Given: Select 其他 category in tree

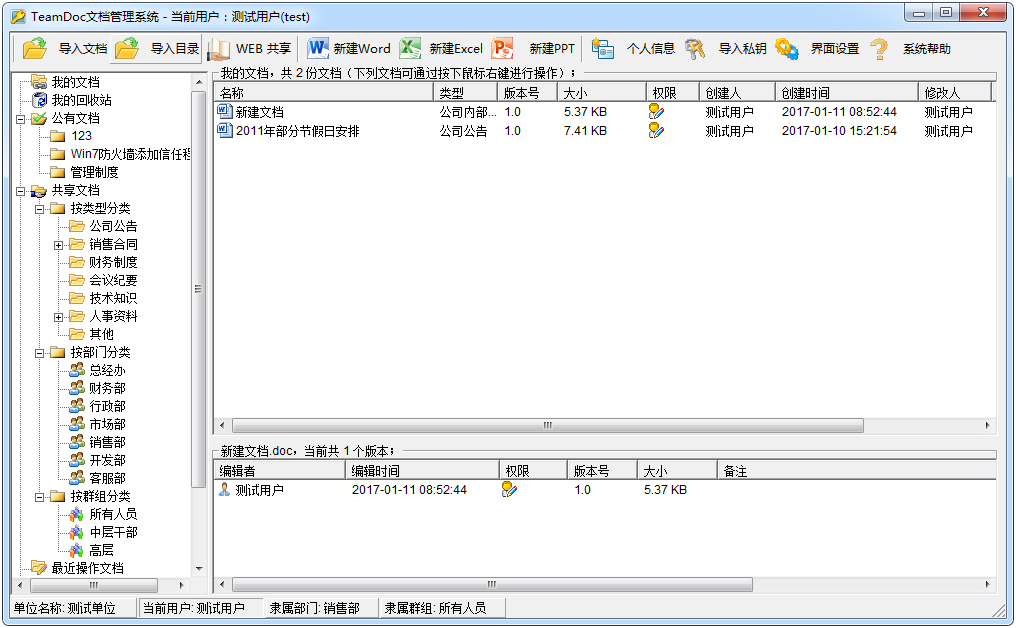Looking at the screenshot, I should (x=102, y=334).
